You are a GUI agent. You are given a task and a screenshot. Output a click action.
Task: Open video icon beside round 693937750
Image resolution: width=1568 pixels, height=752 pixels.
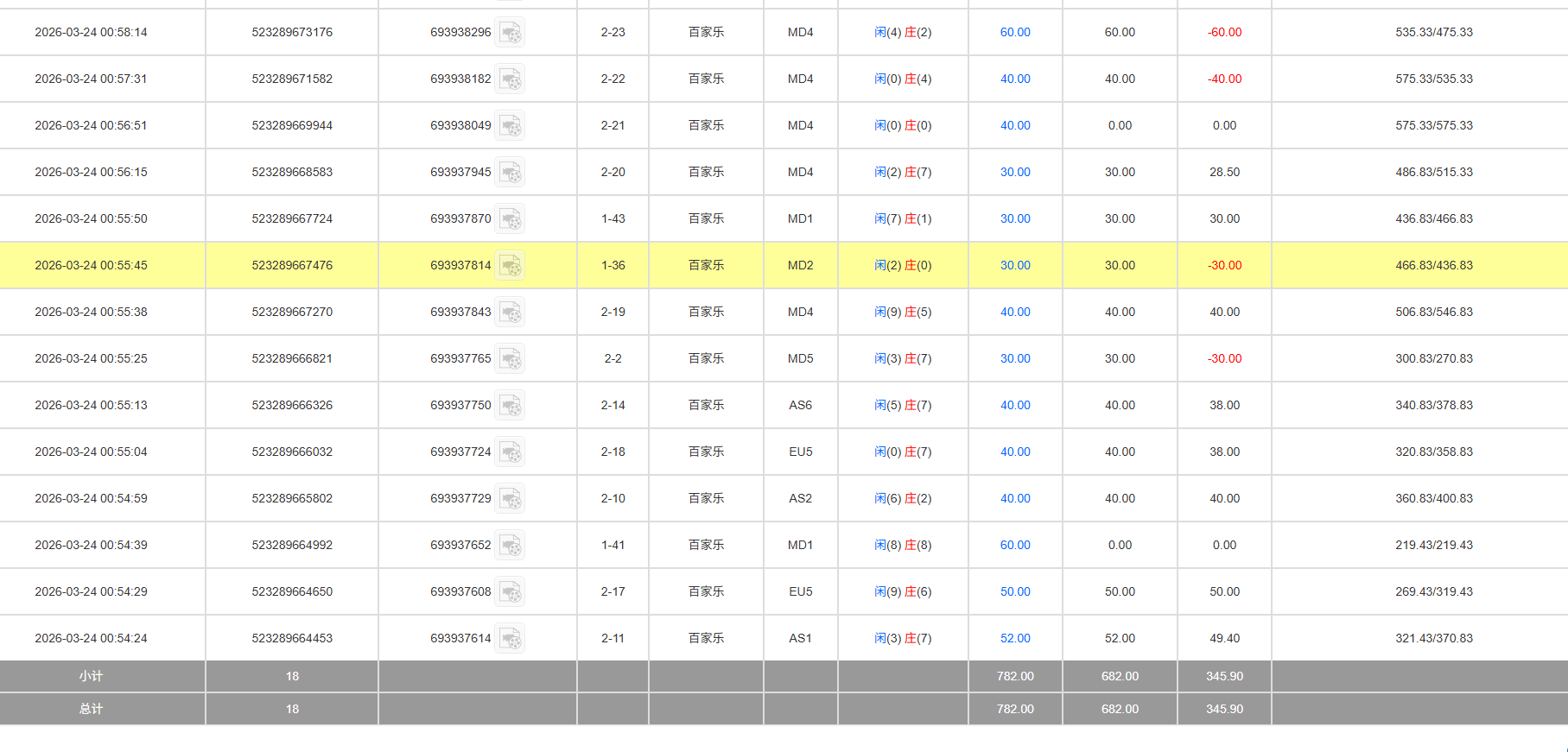click(510, 406)
